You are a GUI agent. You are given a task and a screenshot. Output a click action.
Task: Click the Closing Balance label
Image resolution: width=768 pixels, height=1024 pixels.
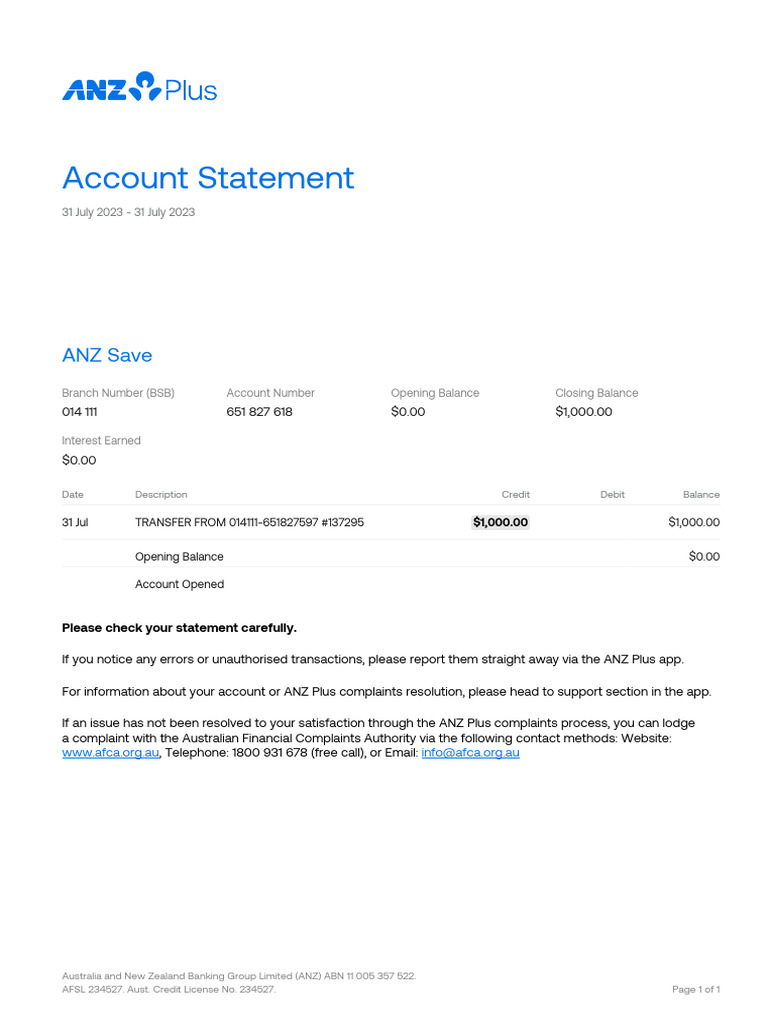click(596, 393)
